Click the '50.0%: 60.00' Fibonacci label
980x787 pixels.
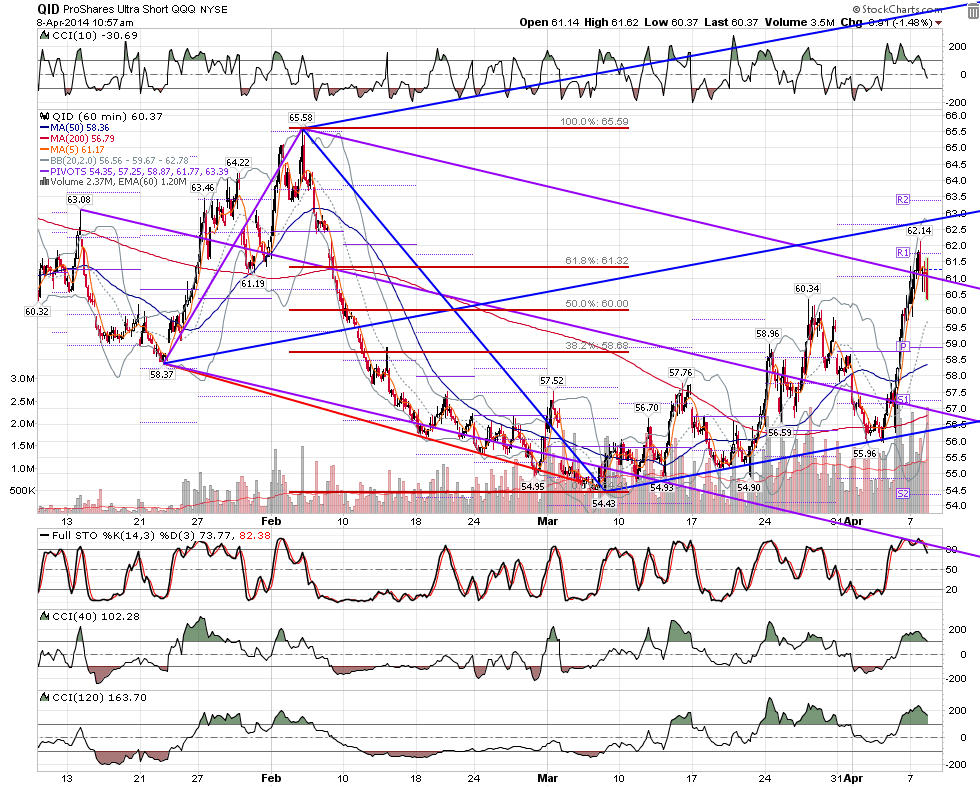[x=597, y=304]
